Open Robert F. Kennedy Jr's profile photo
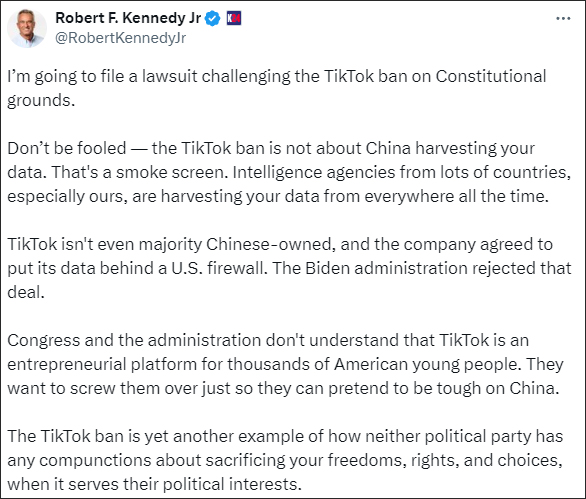The width and height of the screenshot is (586, 499). point(27,28)
